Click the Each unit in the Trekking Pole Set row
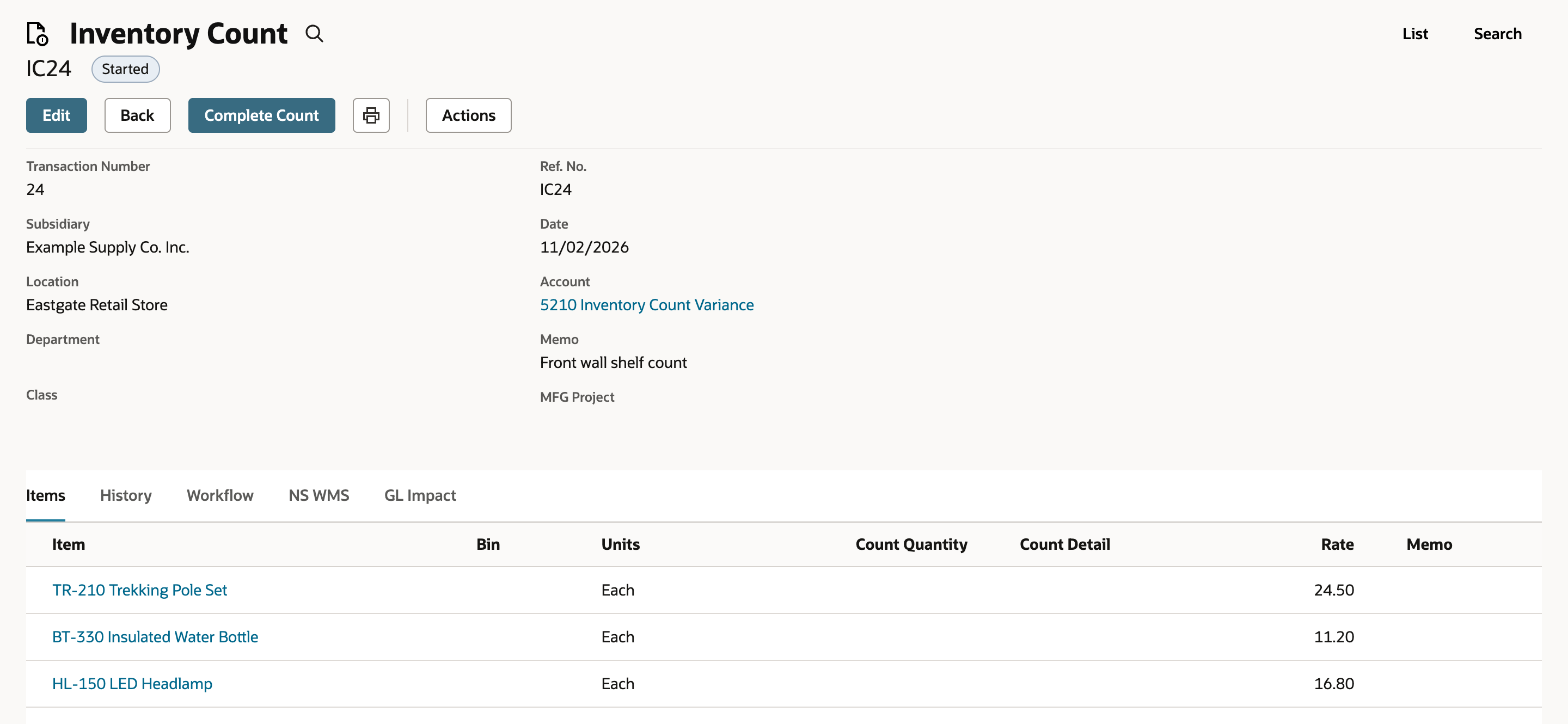Screen dimensions: 1568x724 [x=618, y=590]
